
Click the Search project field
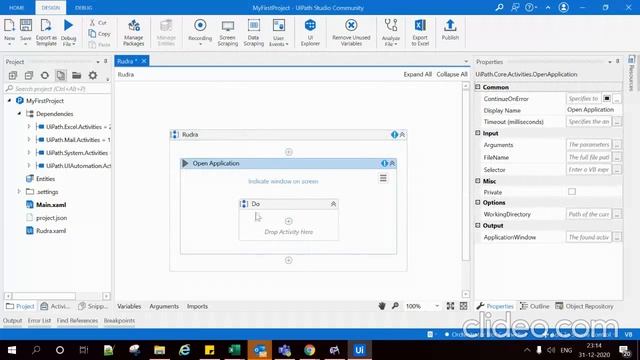[x=57, y=89]
